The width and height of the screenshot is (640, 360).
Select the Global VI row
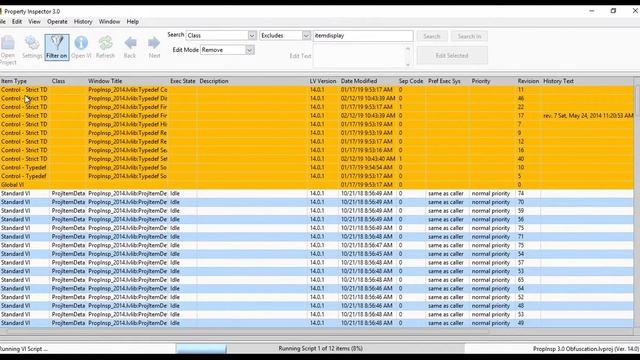pyautogui.click(x=317, y=185)
